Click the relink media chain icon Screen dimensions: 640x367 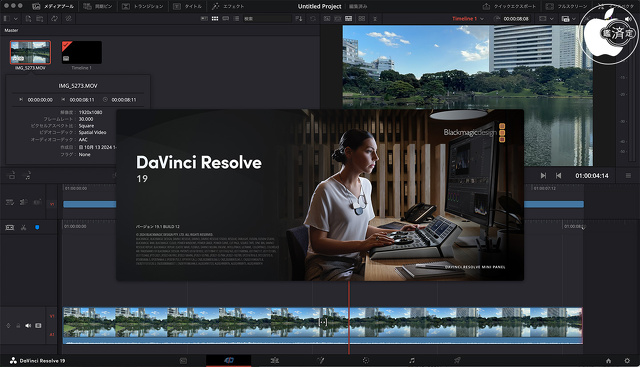[68, 19]
